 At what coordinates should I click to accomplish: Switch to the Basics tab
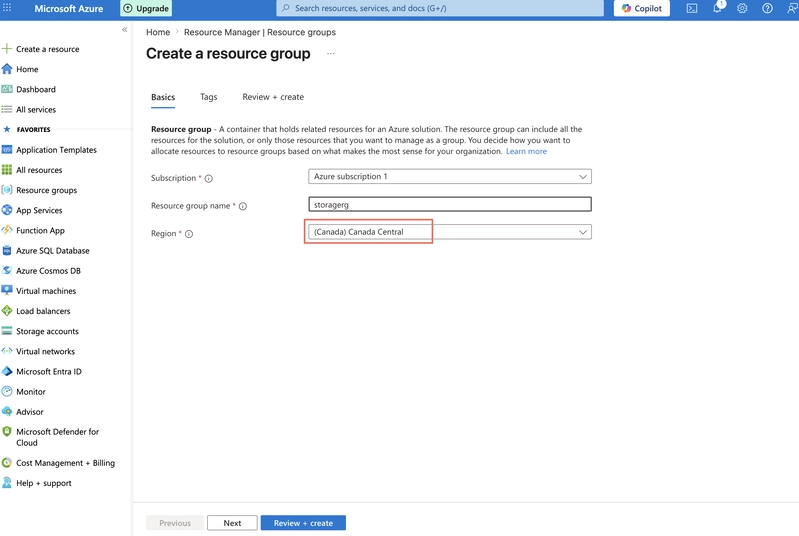tap(163, 97)
